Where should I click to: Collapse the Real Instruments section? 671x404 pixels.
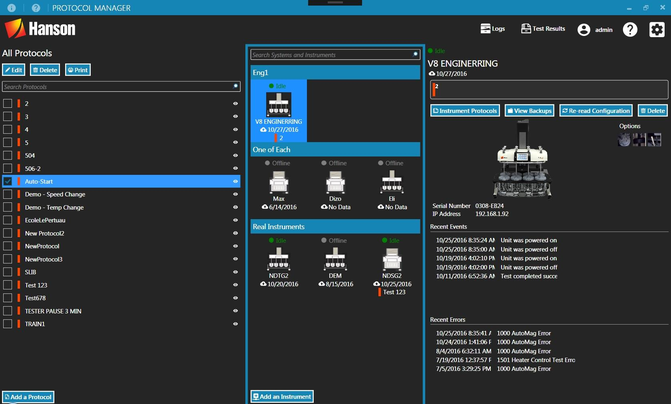[x=335, y=227]
